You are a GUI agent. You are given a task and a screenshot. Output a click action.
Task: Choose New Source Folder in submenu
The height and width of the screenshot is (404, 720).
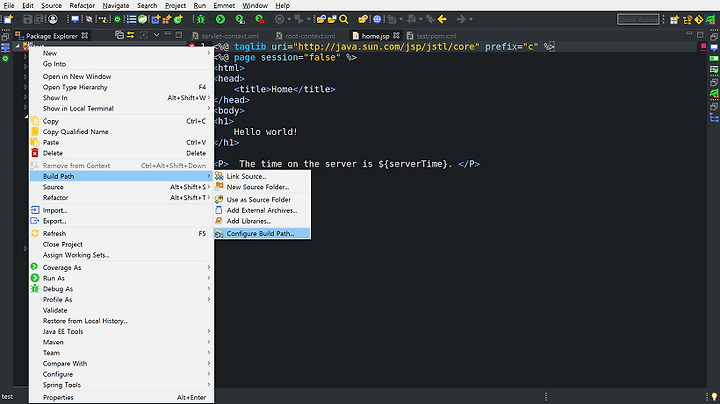pyautogui.click(x=262, y=187)
